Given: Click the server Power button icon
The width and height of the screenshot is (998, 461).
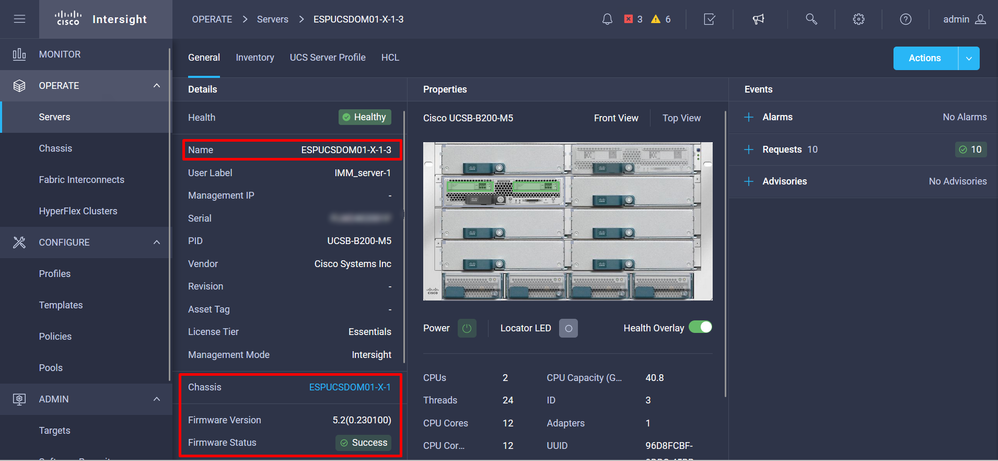Looking at the screenshot, I should (467, 329).
